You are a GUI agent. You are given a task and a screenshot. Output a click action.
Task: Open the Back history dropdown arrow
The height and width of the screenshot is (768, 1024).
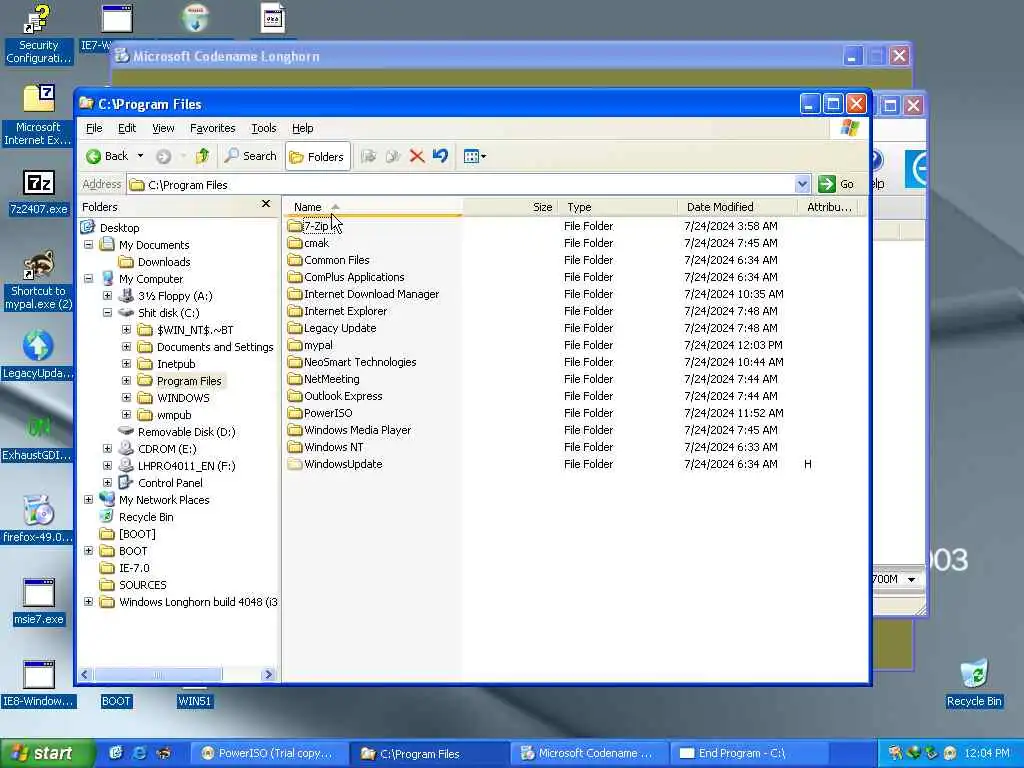point(140,156)
